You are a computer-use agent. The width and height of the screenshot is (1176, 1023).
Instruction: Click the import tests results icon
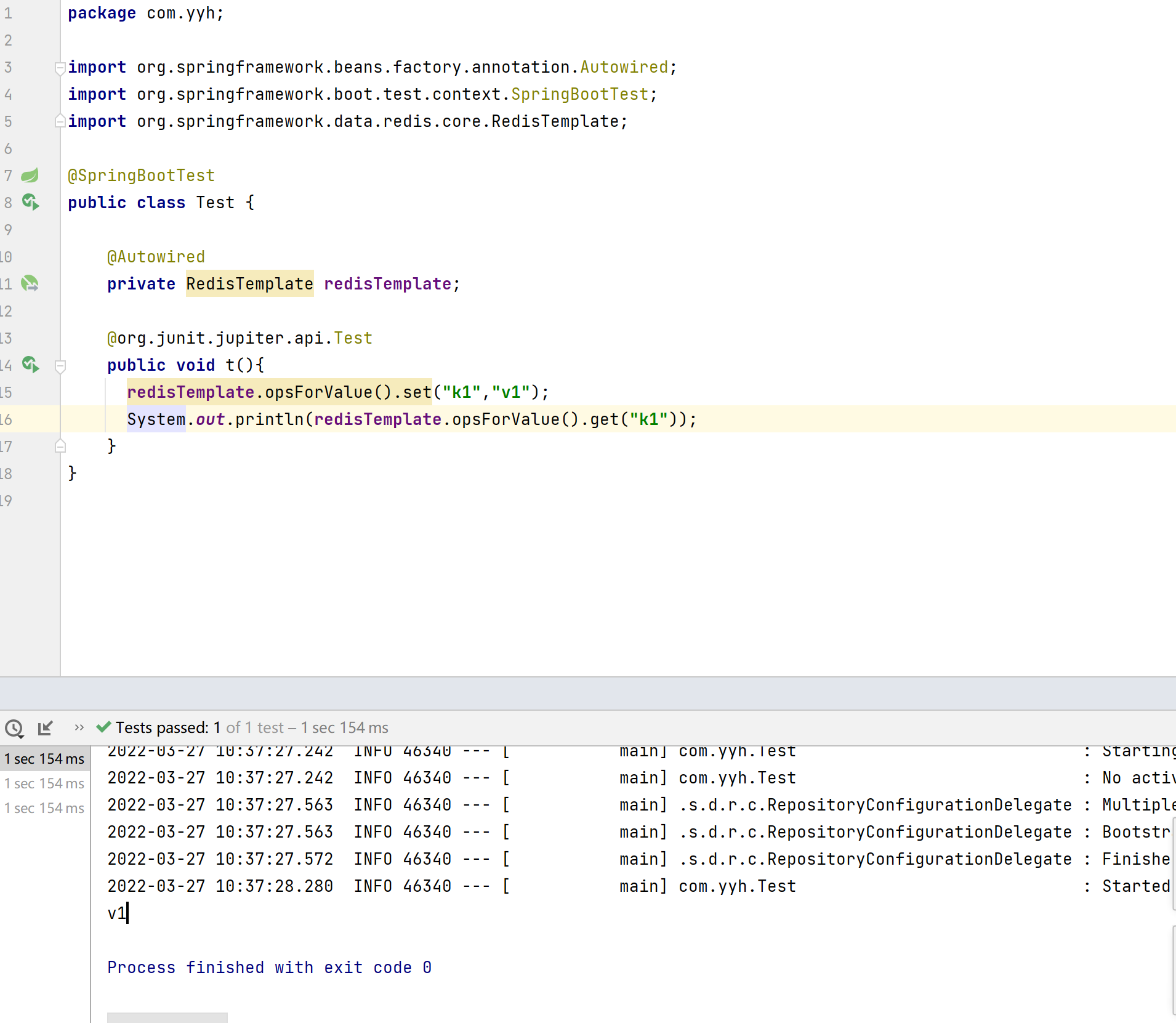point(46,728)
